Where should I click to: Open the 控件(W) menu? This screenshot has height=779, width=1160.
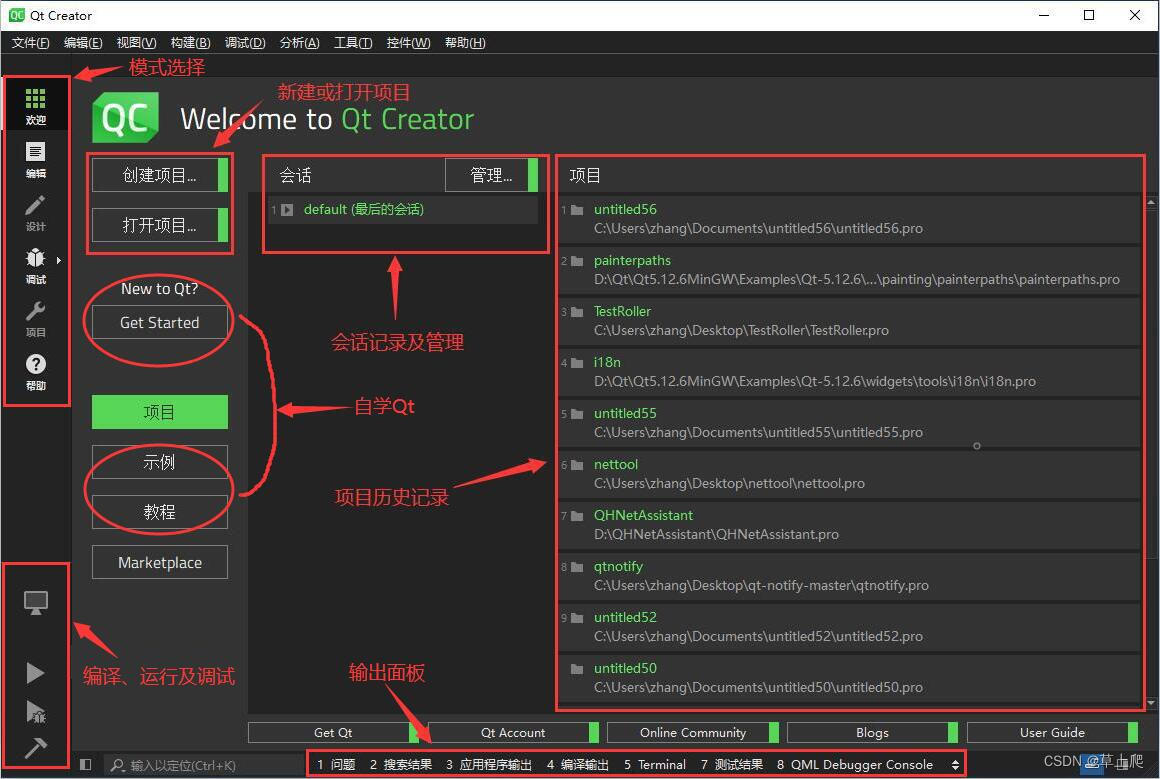click(408, 43)
